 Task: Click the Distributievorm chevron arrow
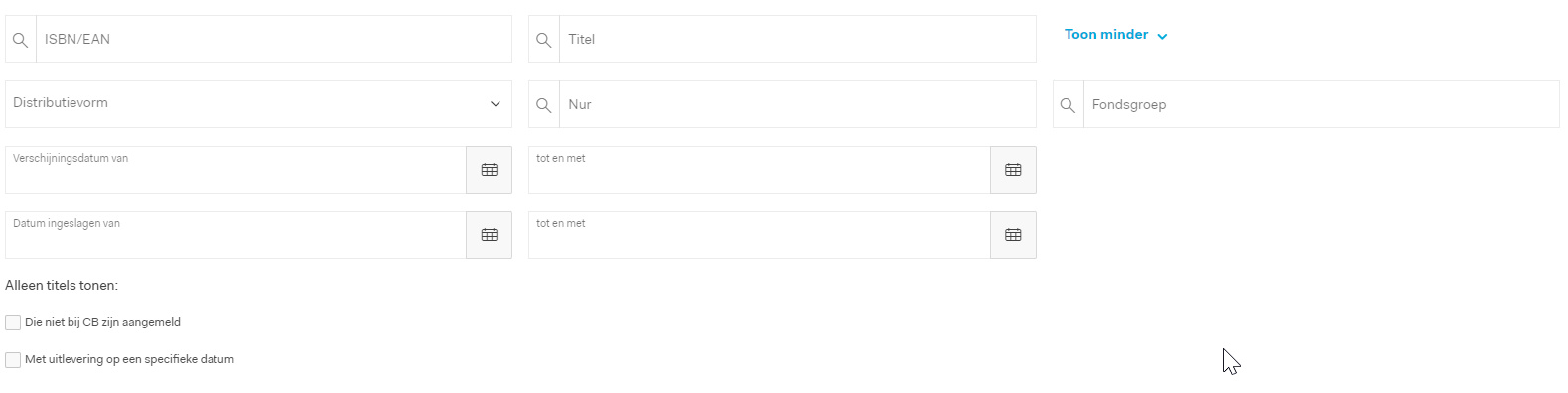point(496,104)
